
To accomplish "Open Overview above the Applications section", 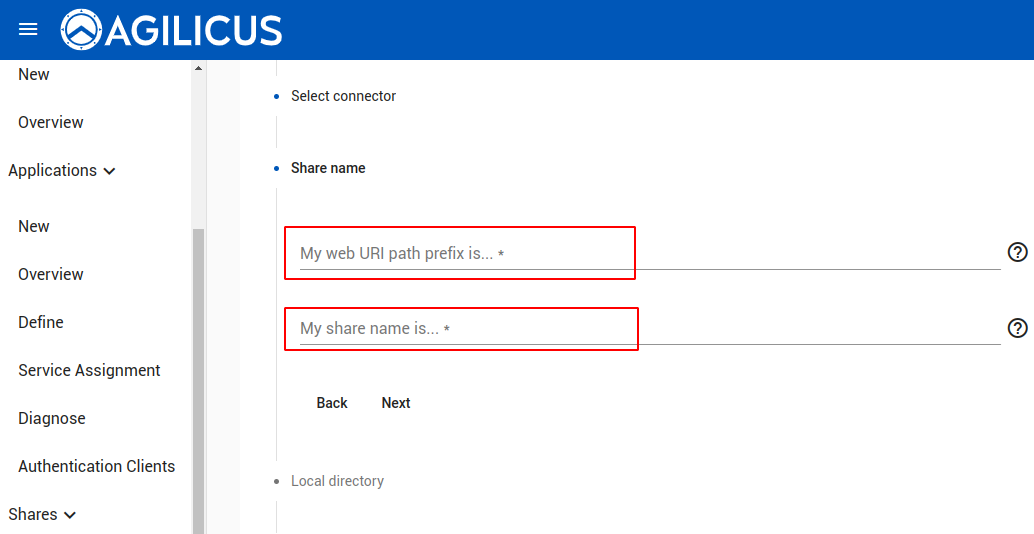I will click(x=51, y=123).
